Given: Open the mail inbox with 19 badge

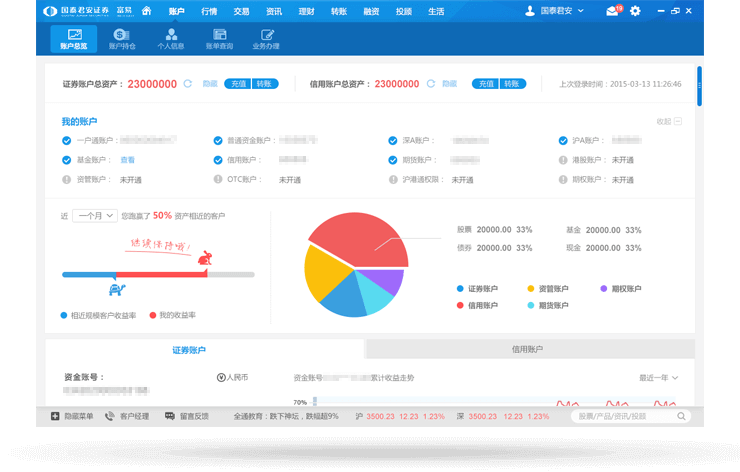Looking at the screenshot, I should tap(614, 10).
